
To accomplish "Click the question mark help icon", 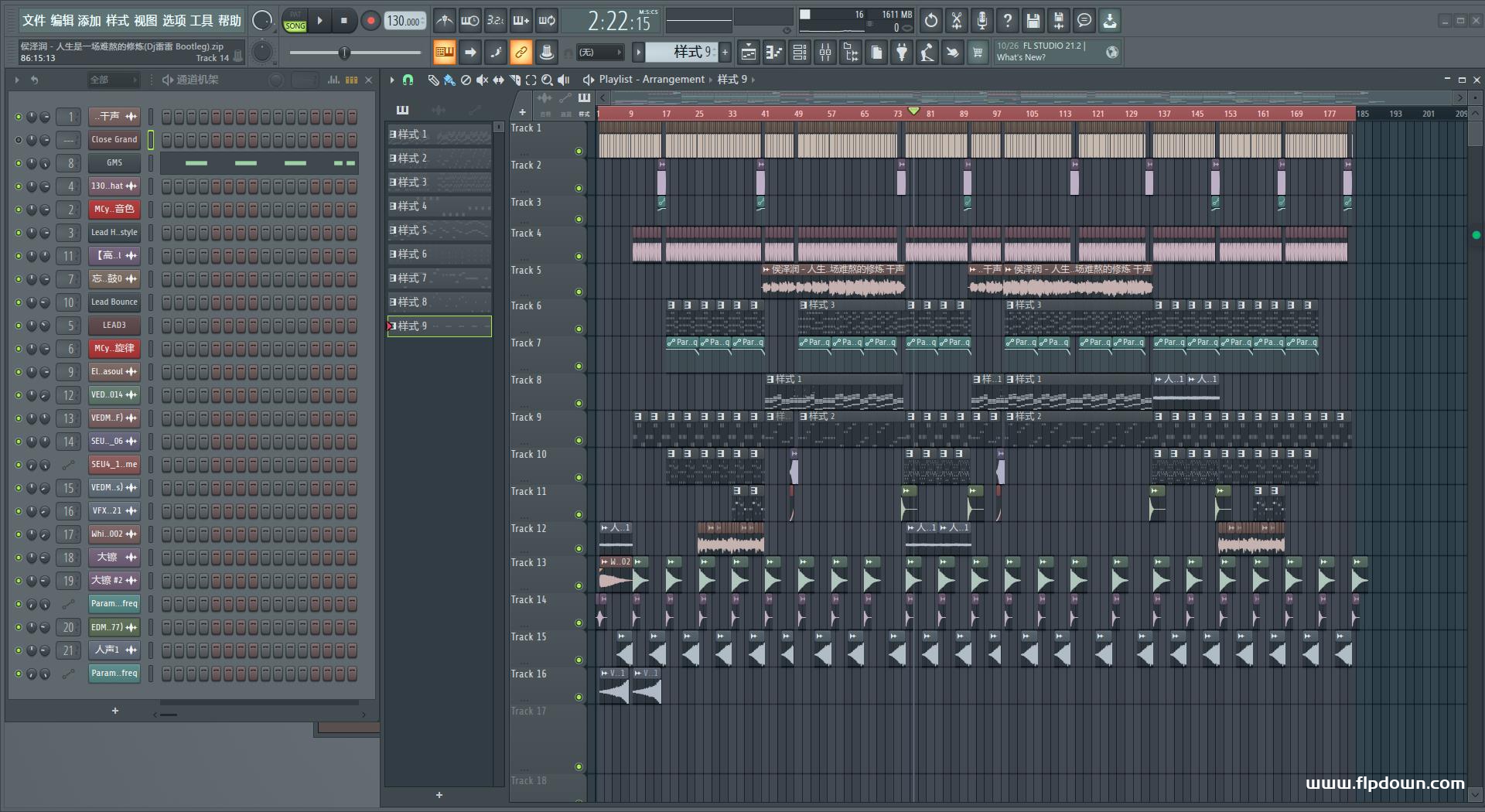I will coord(1008,21).
